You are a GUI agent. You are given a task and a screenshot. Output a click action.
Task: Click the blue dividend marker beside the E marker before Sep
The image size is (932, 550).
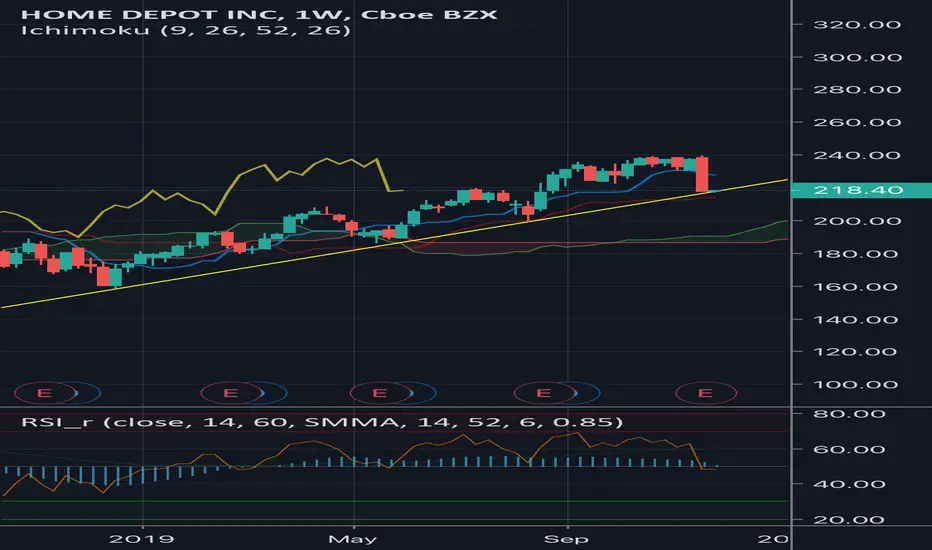[x=588, y=393]
